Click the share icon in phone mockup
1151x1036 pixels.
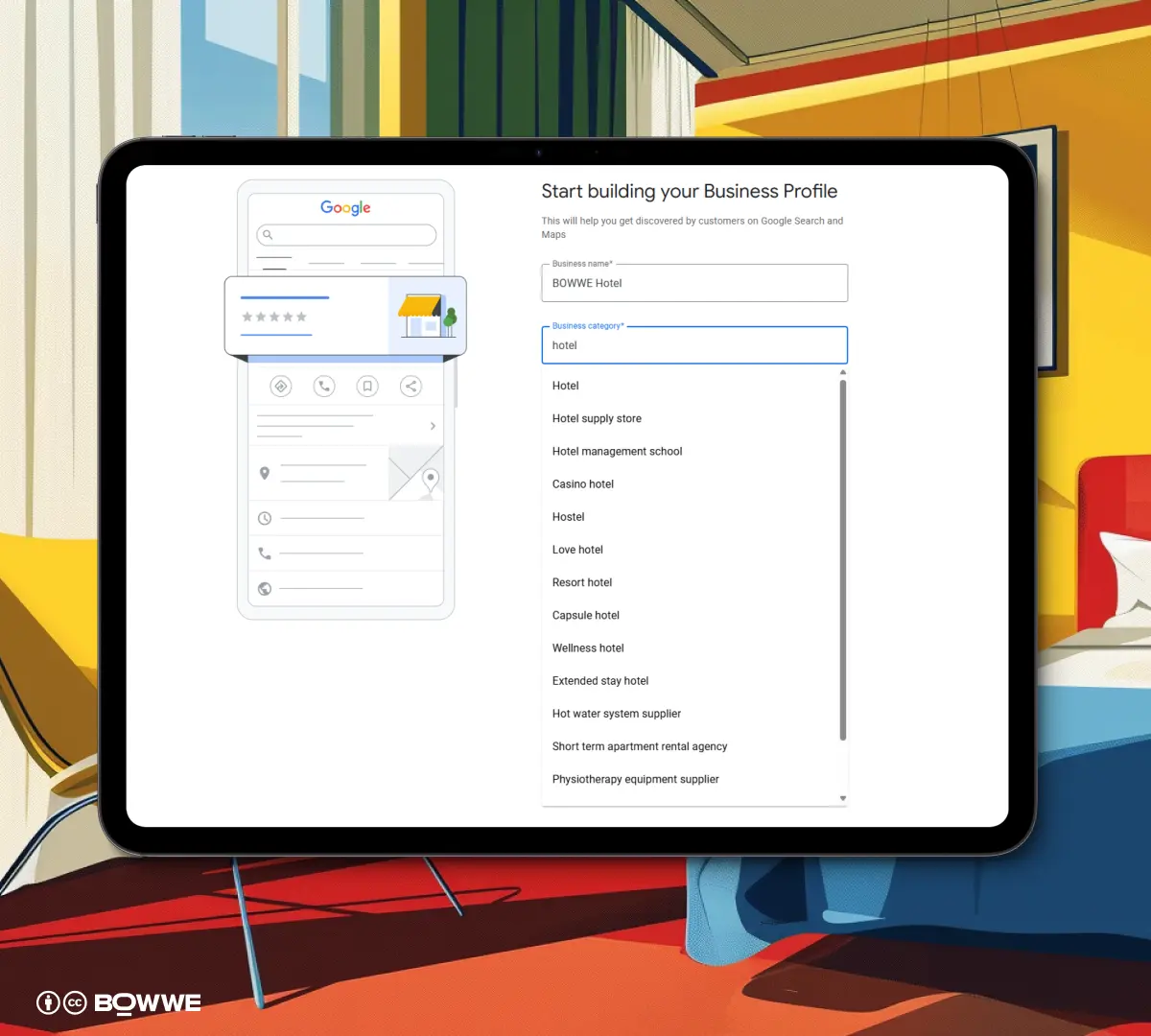coord(411,387)
